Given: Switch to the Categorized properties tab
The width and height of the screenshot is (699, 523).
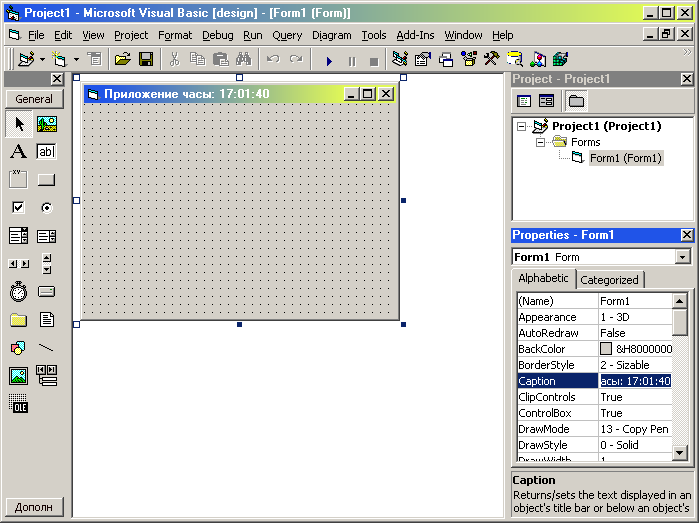Looking at the screenshot, I should coord(609,280).
